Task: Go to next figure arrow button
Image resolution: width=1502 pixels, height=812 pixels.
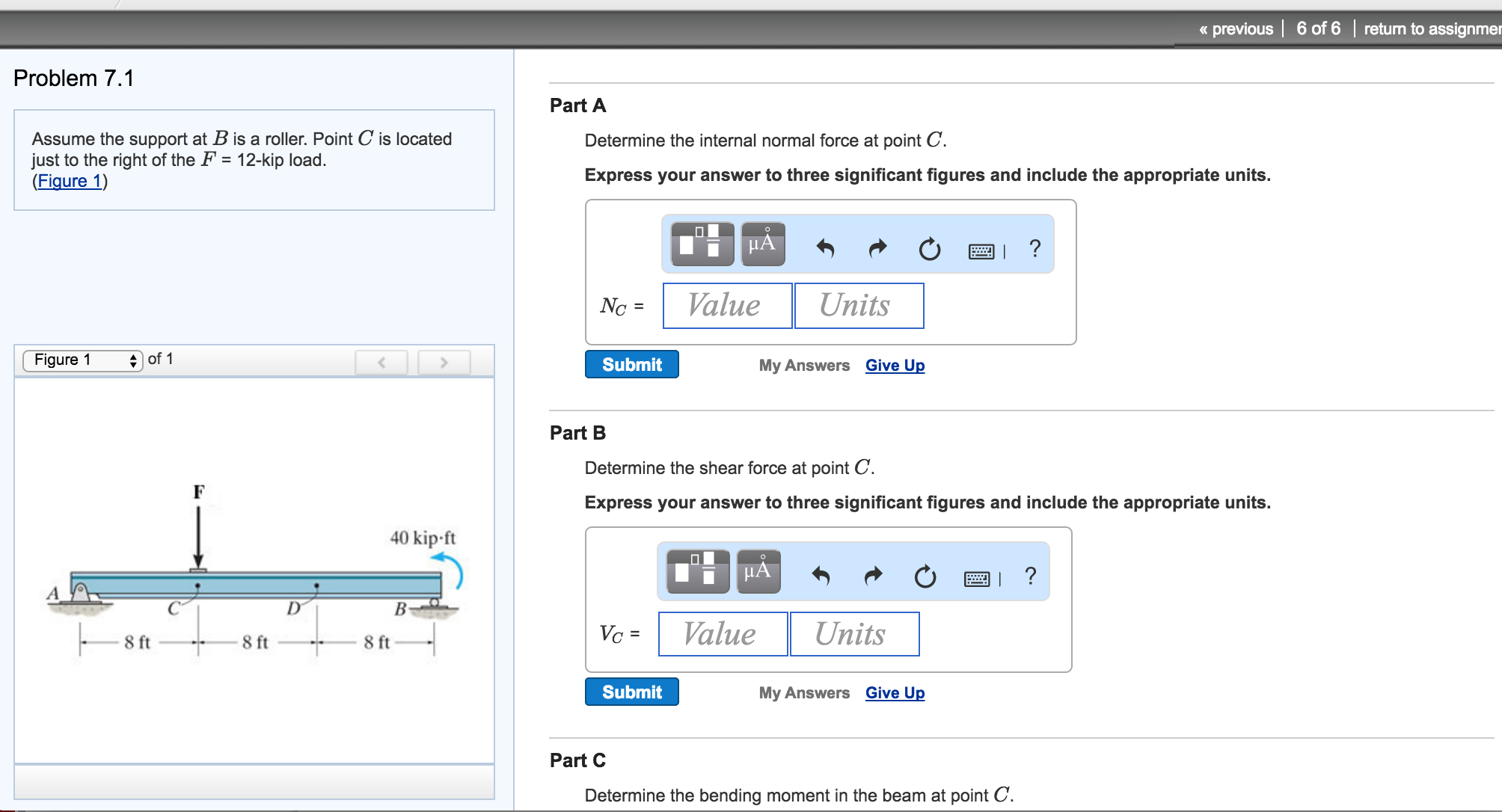Action: (x=444, y=363)
